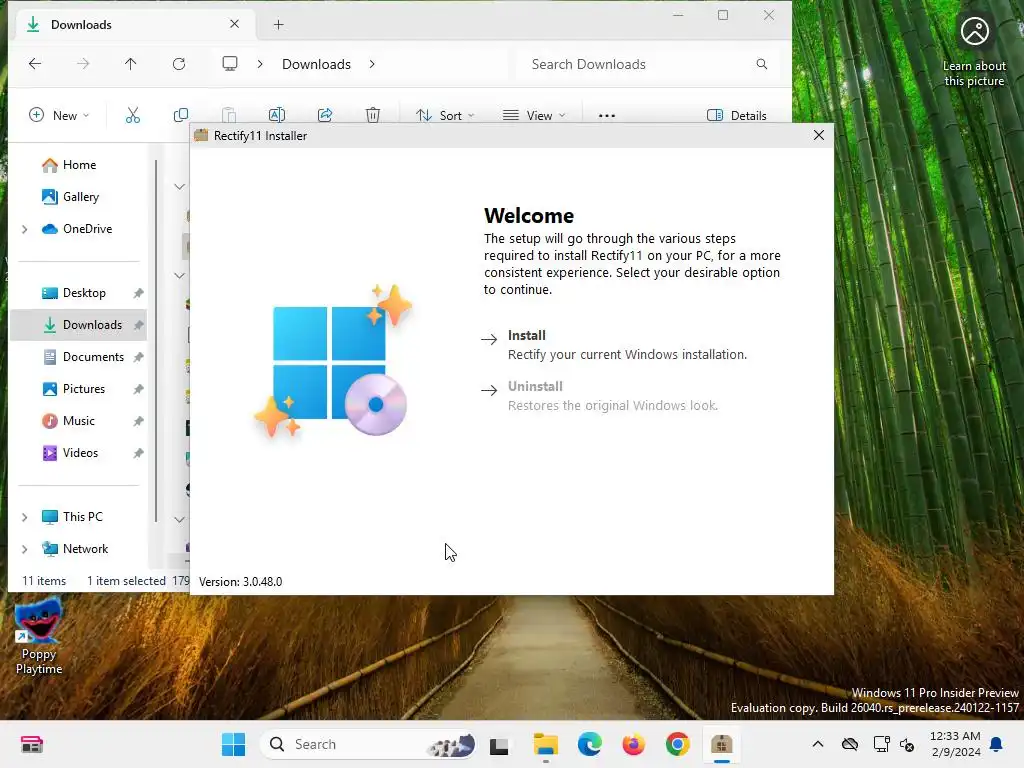Launch Firefox from taskbar
Screen dimensions: 1024x768
point(633,744)
